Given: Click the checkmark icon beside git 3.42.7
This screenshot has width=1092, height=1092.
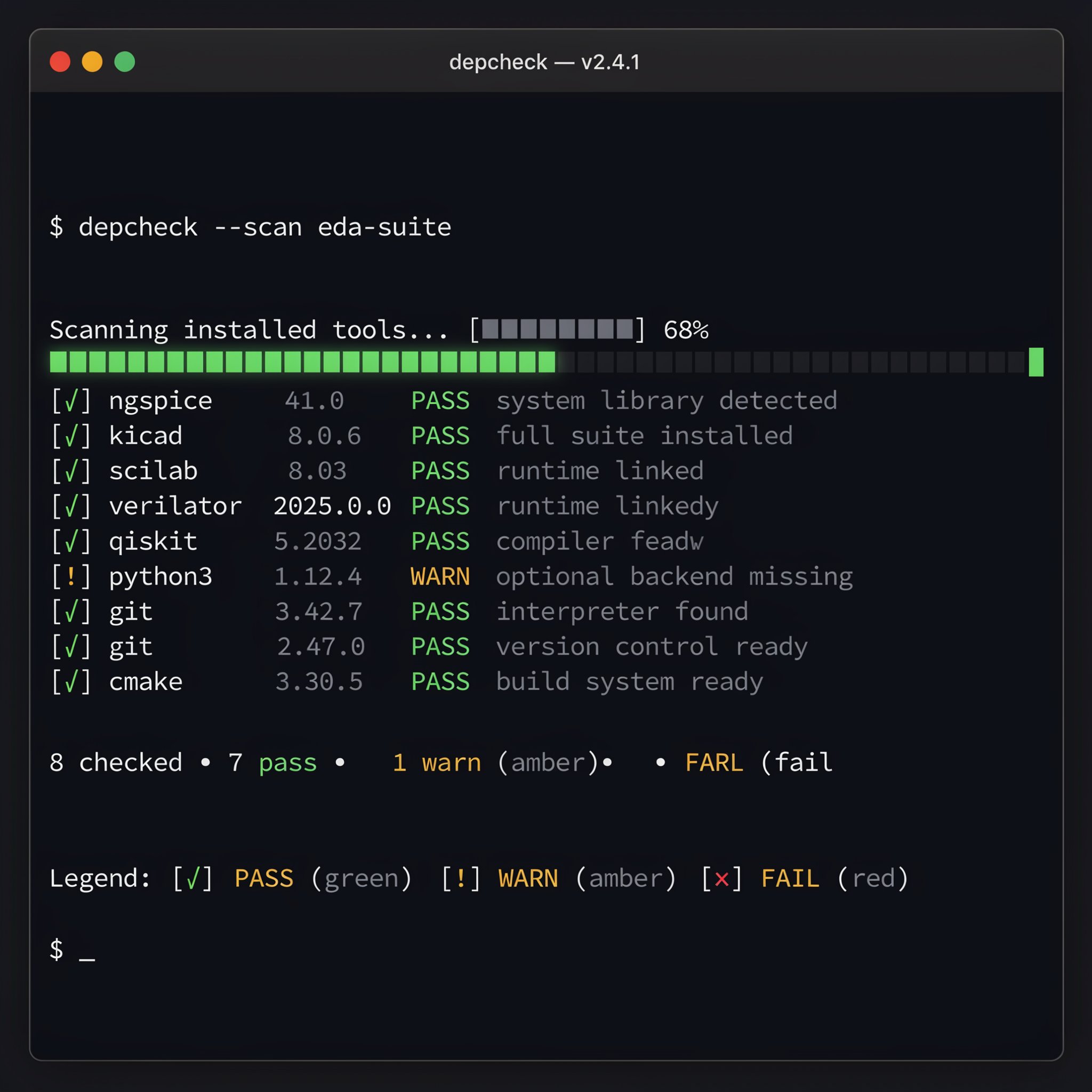Looking at the screenshot, I should pos(71,612).
